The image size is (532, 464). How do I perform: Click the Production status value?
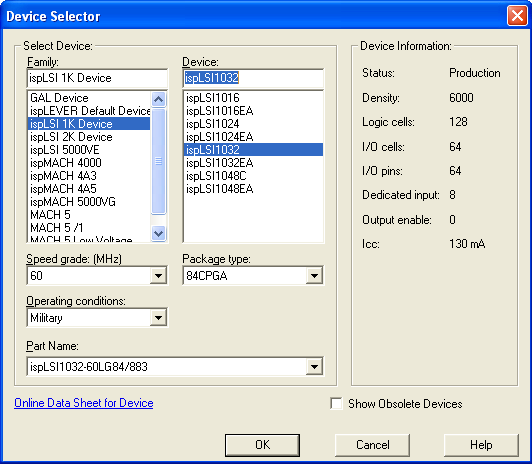point(474,73)
